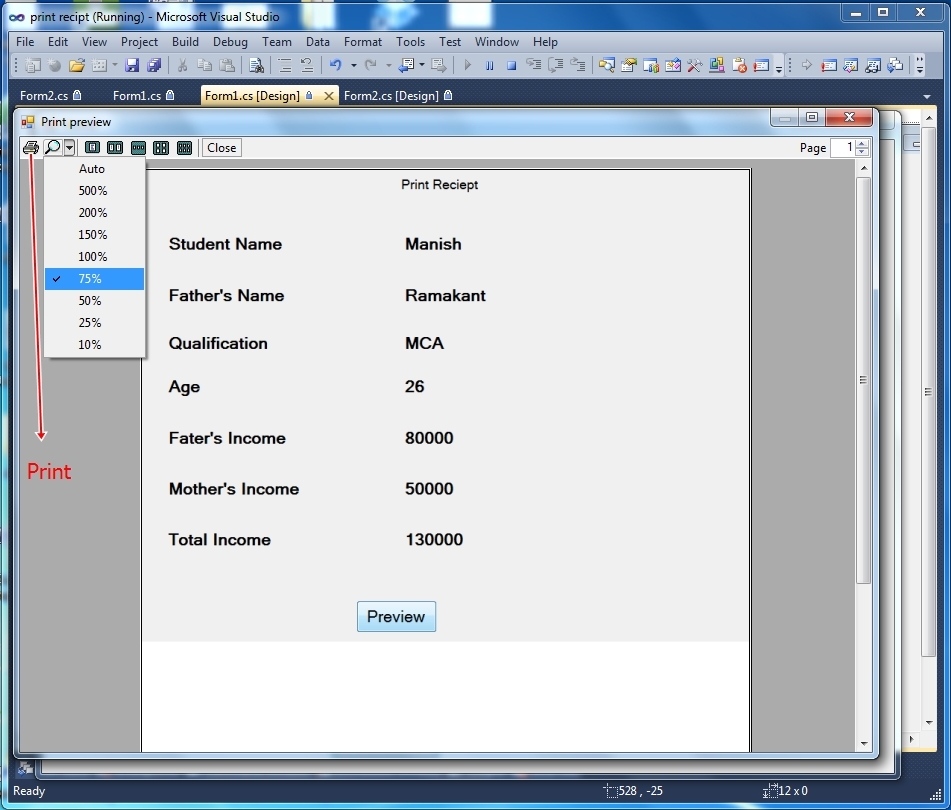Image resolution: width=951 pixels, height=810 pixels.
Task: Click the Close button in print preview
Action: (220, 147)
